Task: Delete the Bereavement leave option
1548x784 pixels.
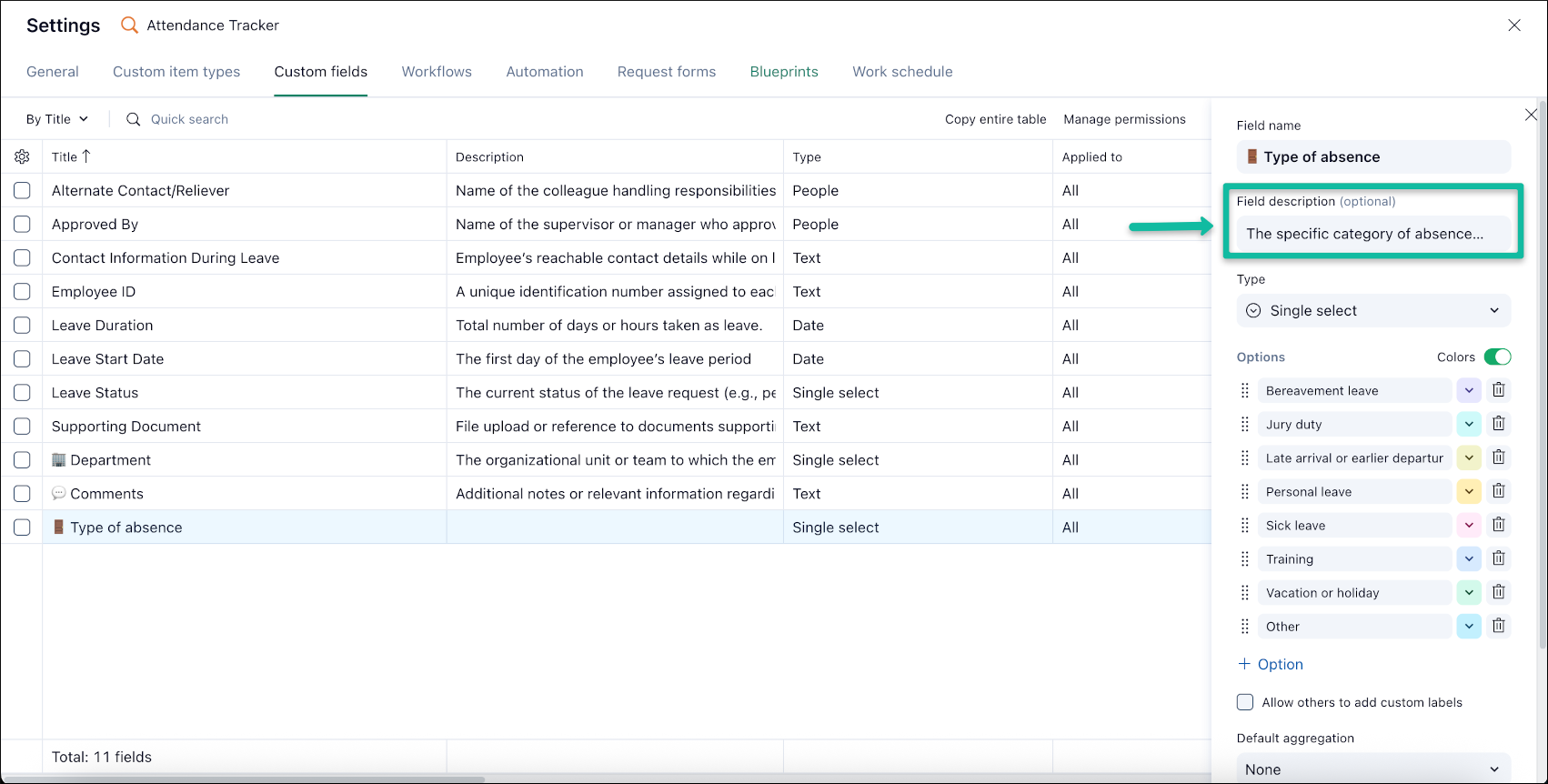Action: (1498, 390)
